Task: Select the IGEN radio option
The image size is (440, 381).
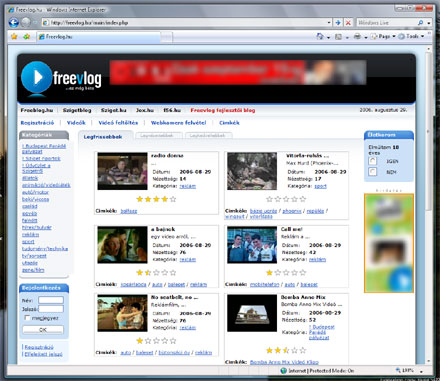Action: click(x=372, y=161)
